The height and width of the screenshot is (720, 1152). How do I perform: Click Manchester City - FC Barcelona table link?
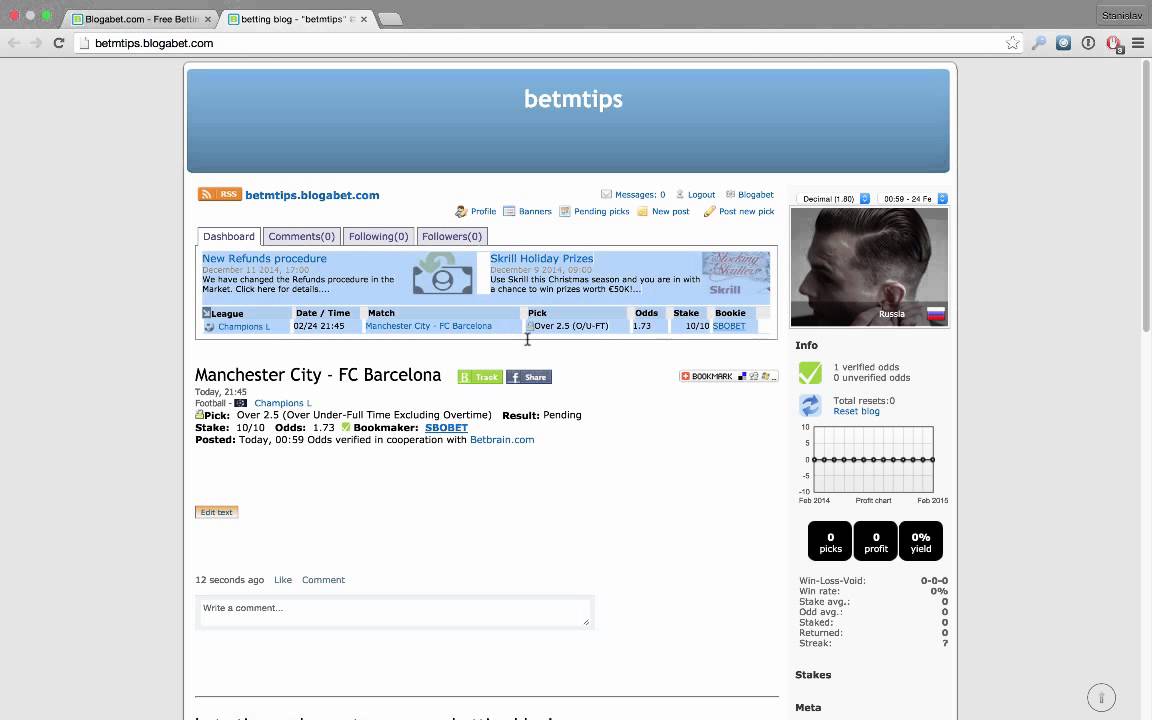point(428,326)
